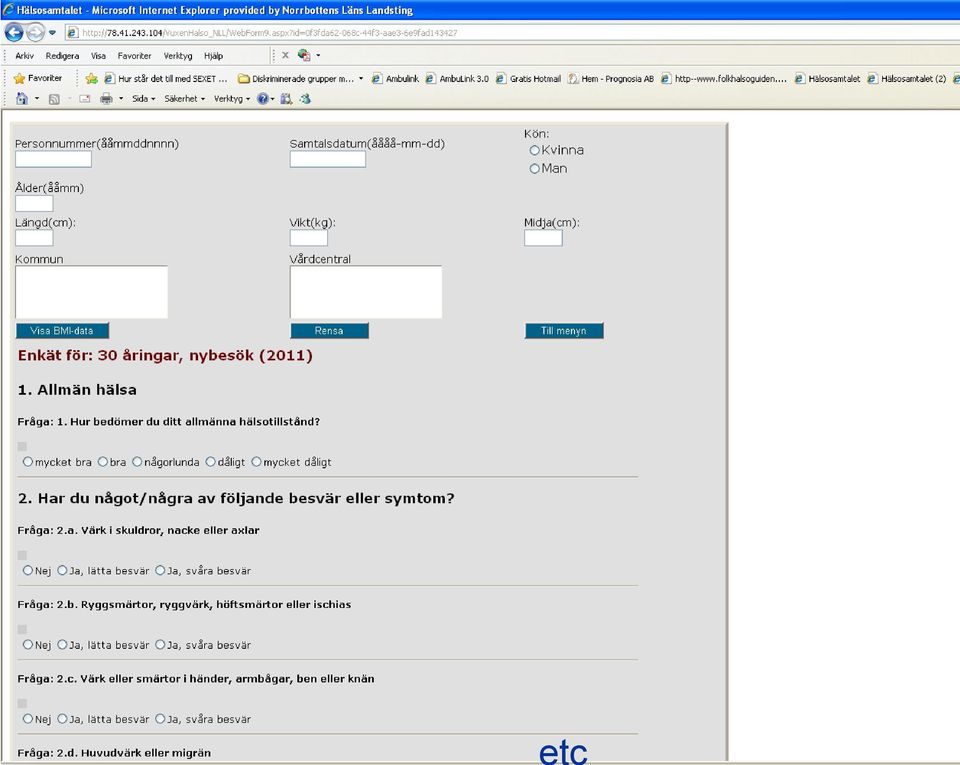This screenshot has height=765, width=960.
Task: Click the browser Forward arrow button
Action: (36, 32)
